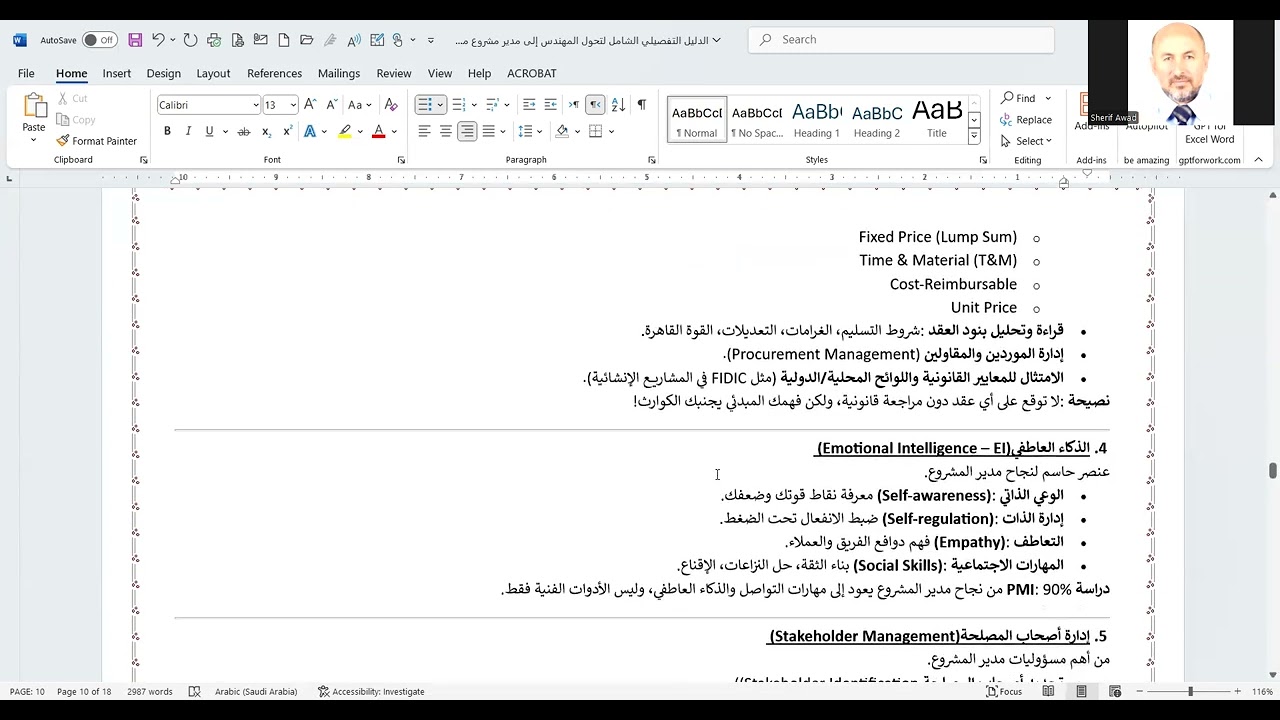Screen dimensions: 1280x720
Task: Enter Focus mode from status bar
Action: 1004,692
